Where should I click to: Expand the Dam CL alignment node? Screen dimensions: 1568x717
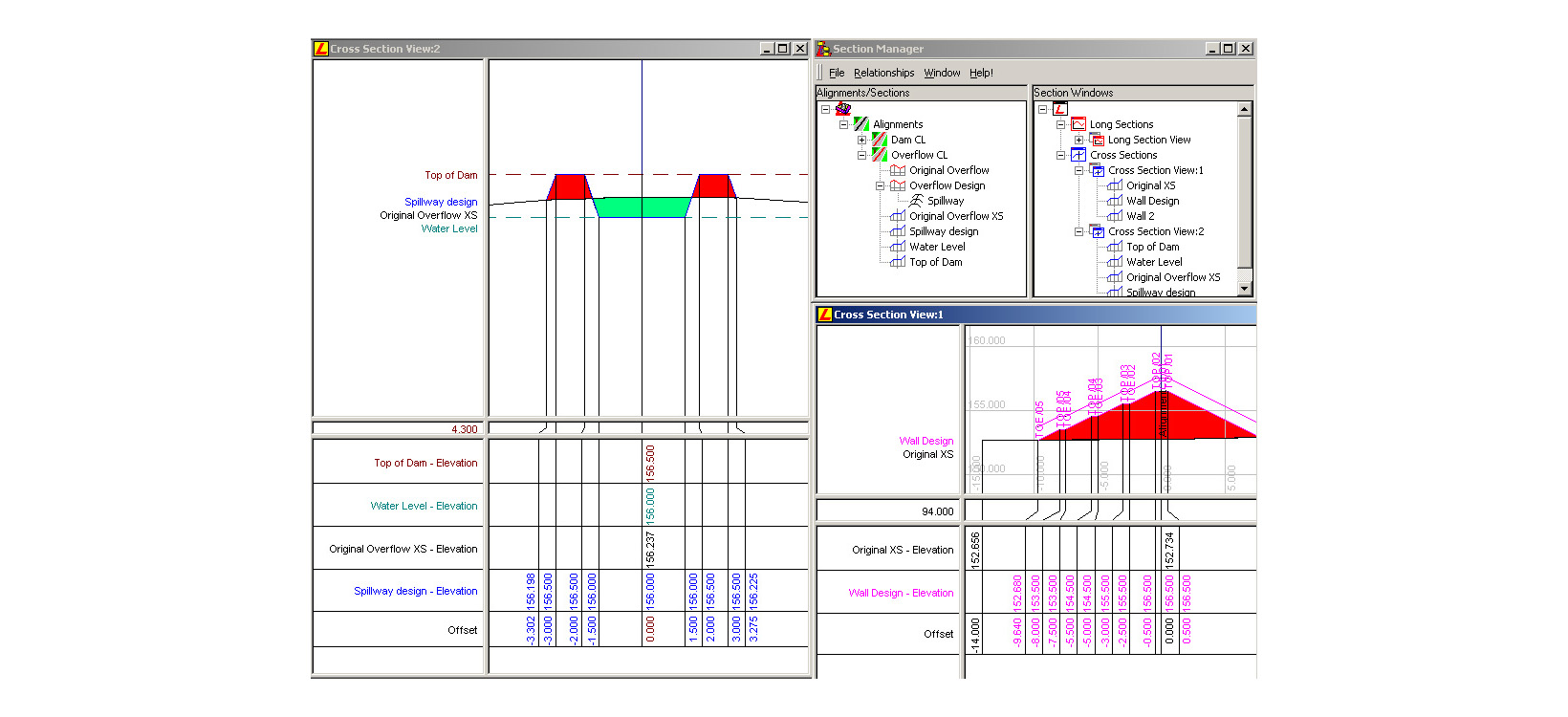point(861,140)
